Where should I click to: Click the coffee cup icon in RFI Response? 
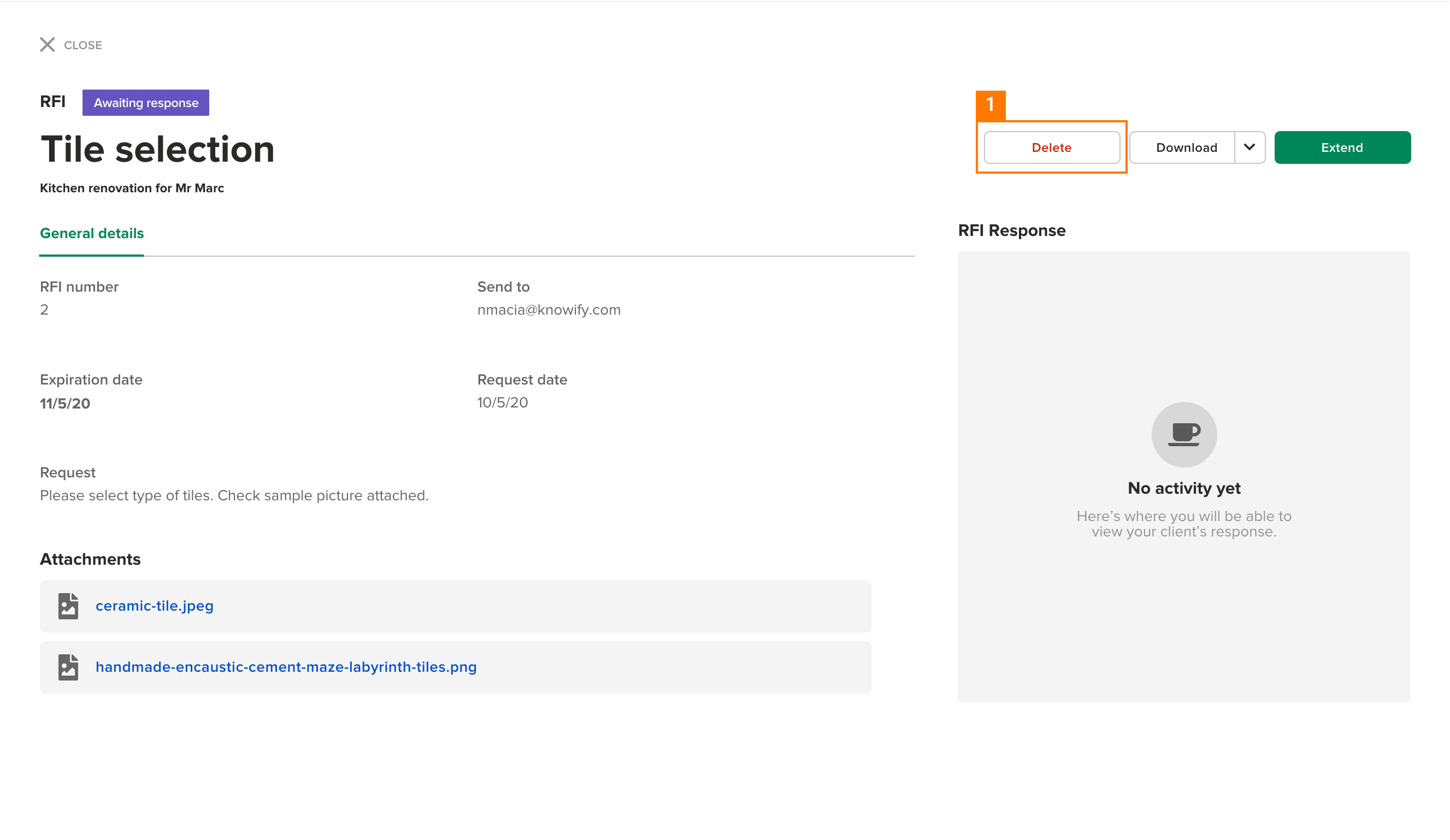click(x=1183, y=434)
